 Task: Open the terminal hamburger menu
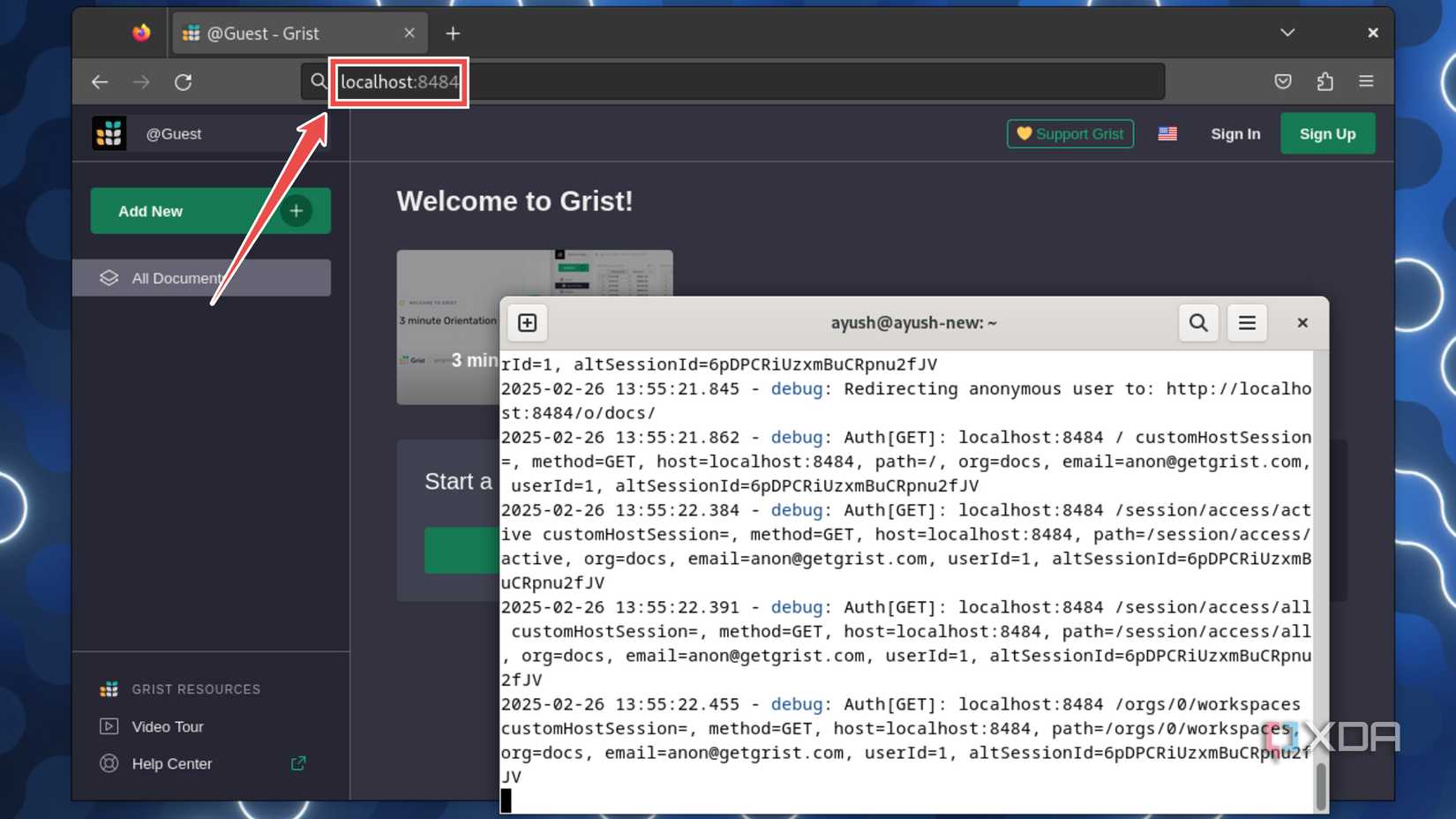point(1247,323)
